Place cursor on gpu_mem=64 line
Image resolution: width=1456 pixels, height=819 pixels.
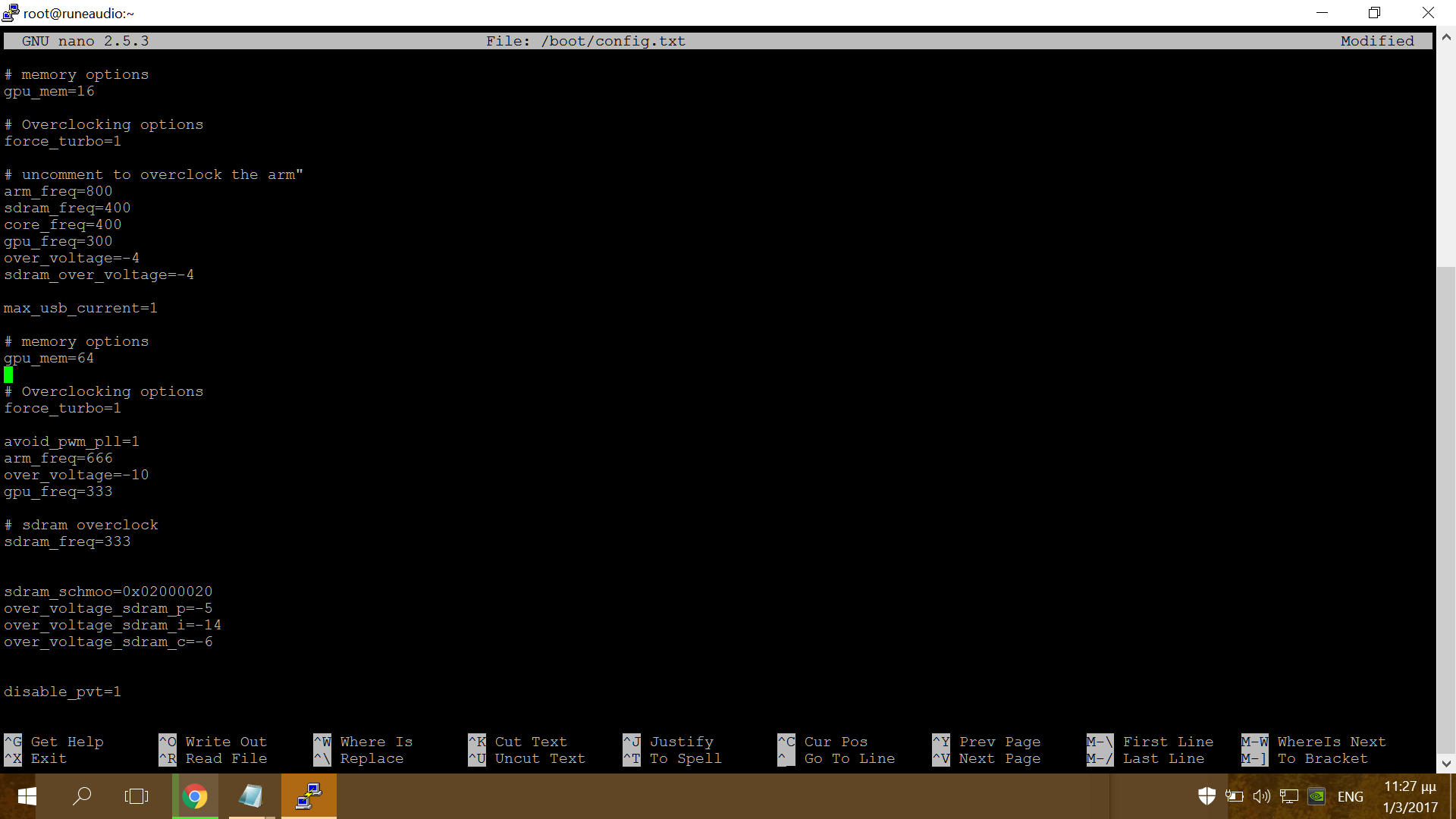tap(49, 358)
